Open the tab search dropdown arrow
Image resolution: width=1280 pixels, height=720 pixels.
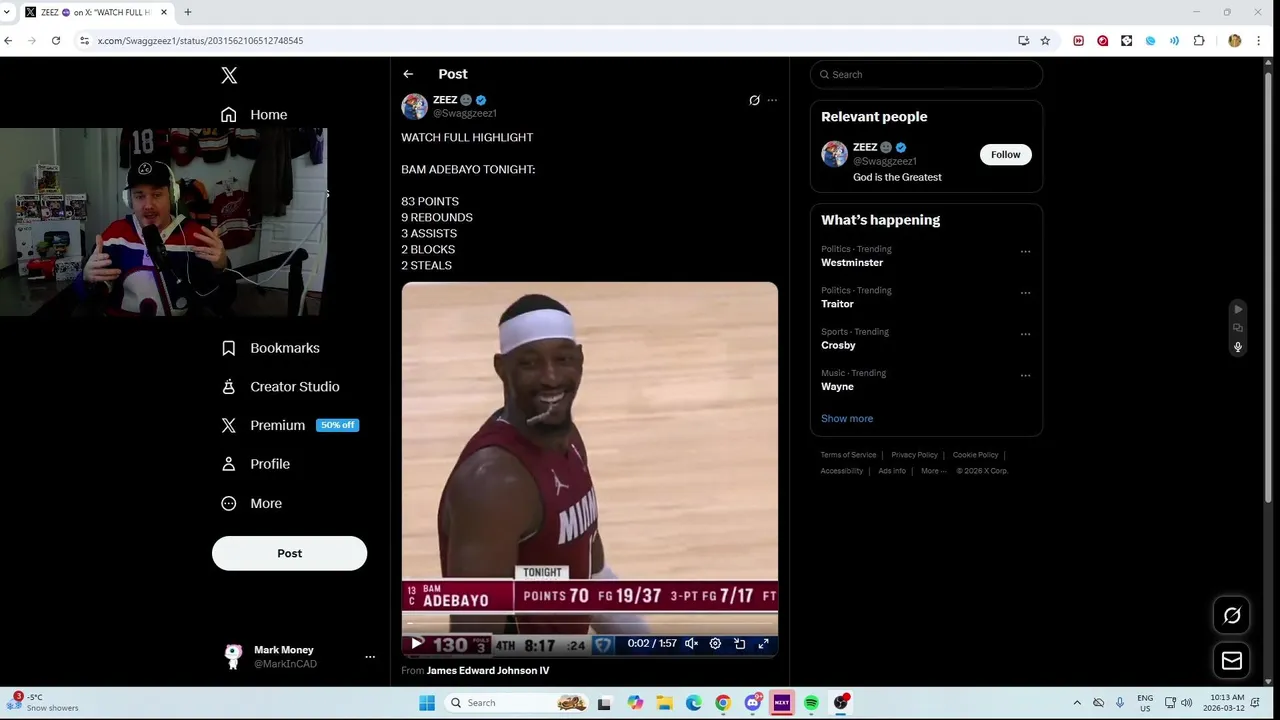click(7, 12)
